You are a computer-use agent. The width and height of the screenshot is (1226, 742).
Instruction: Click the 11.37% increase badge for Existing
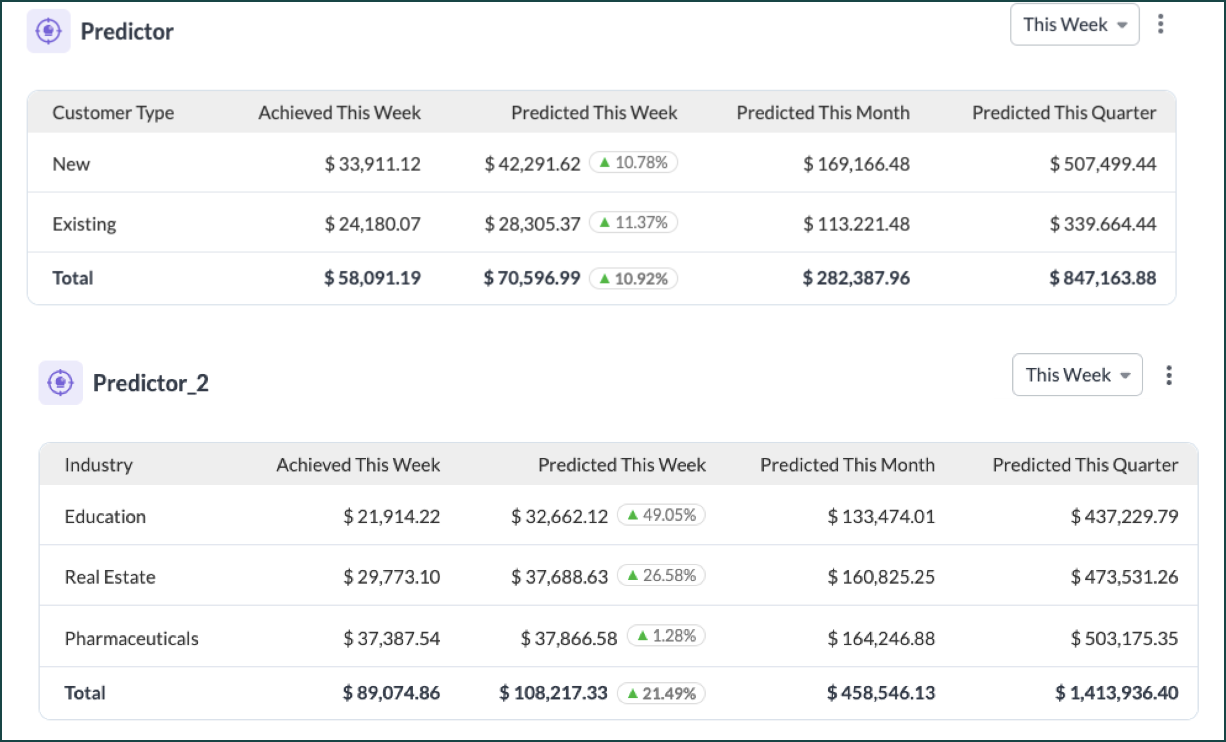pos(633,223)
